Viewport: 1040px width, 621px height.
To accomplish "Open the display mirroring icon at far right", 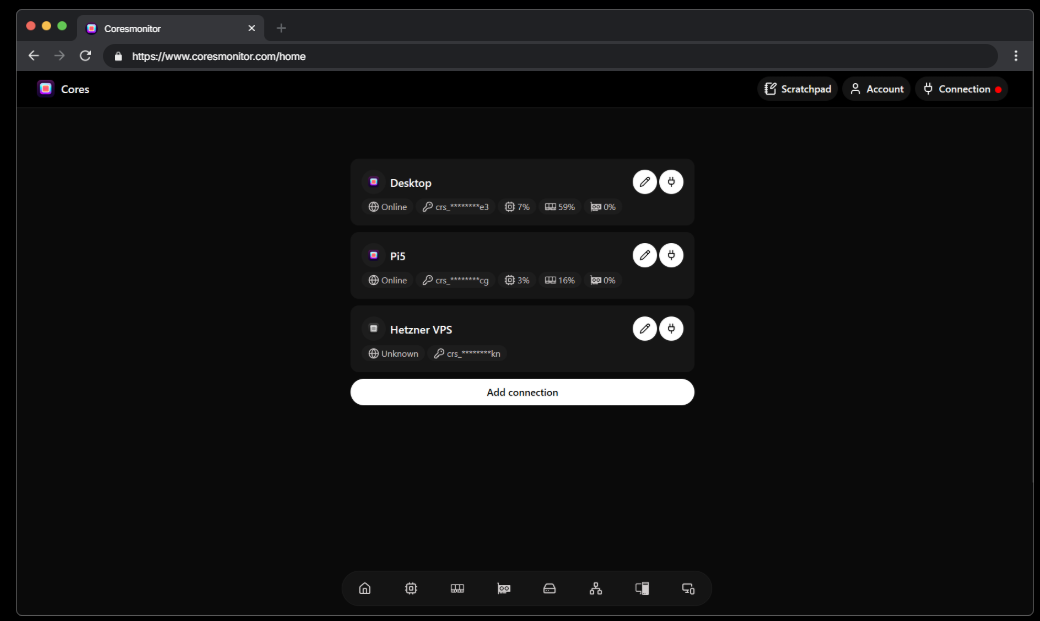I will pos(688,588).
